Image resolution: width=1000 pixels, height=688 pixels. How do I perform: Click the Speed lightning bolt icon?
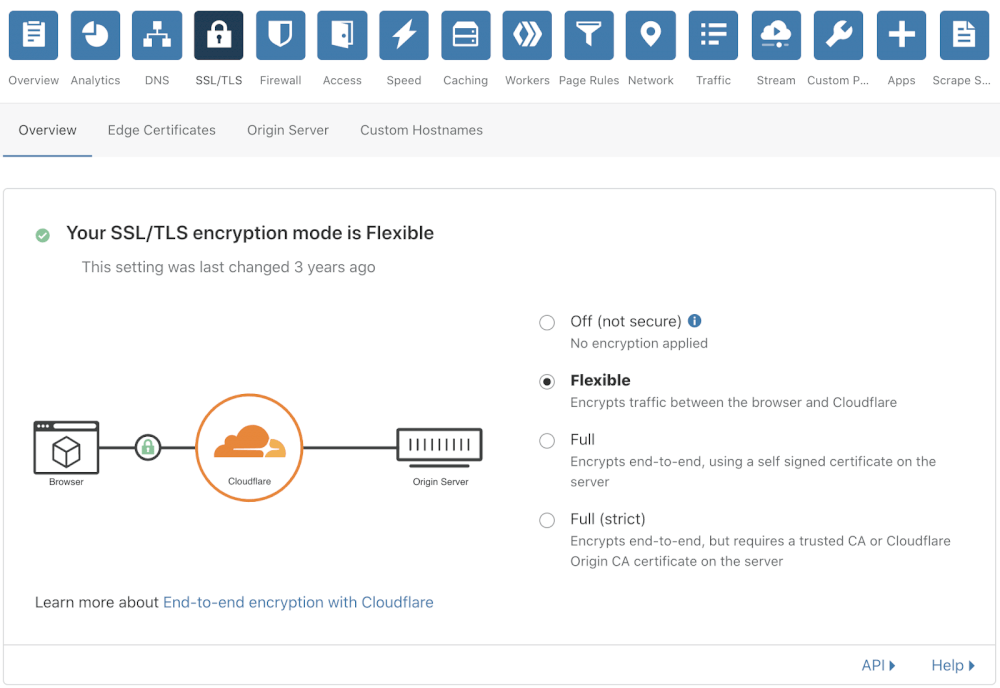tap(404, 36)
